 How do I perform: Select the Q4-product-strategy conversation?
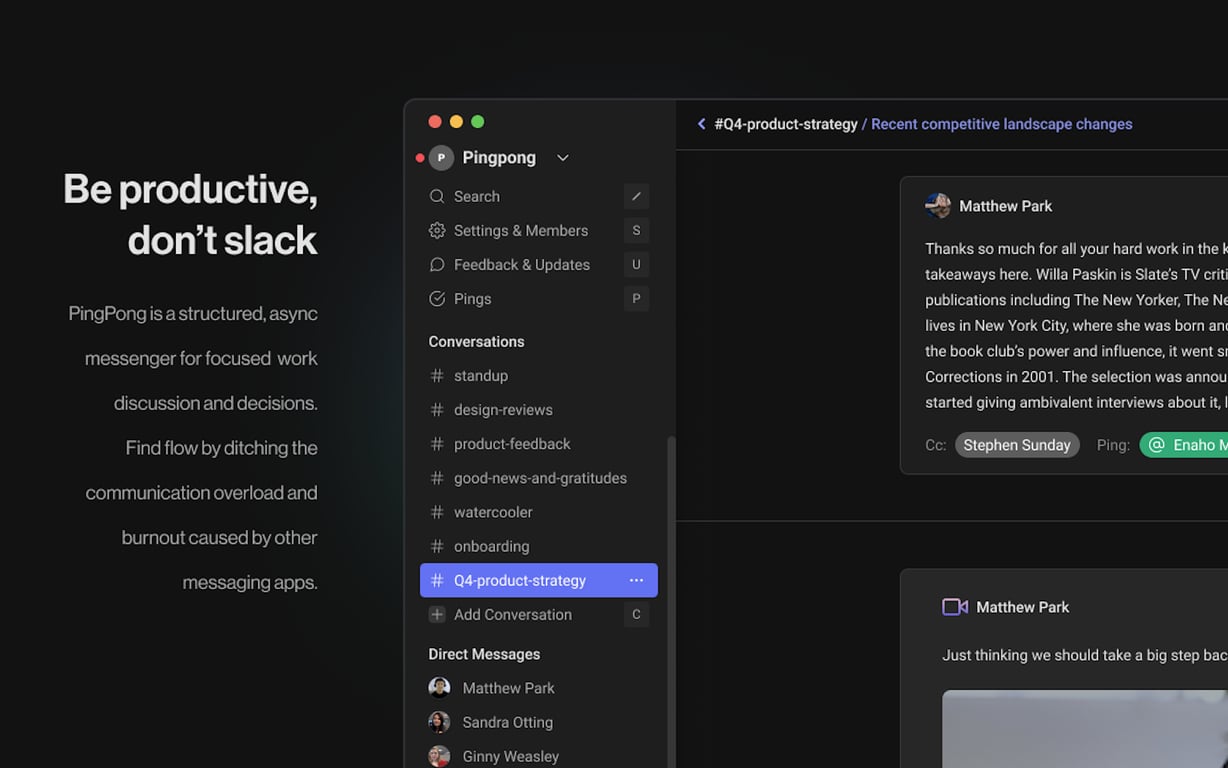[x=538, y=580]
